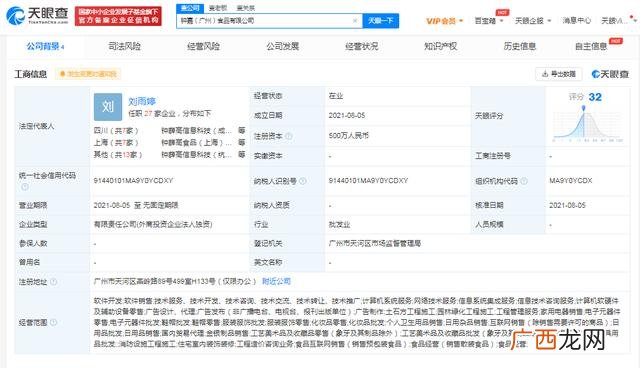Click the 刘 avatar of the legal representative
This screenshot has width=640, height=368.
tap(108, 107)
